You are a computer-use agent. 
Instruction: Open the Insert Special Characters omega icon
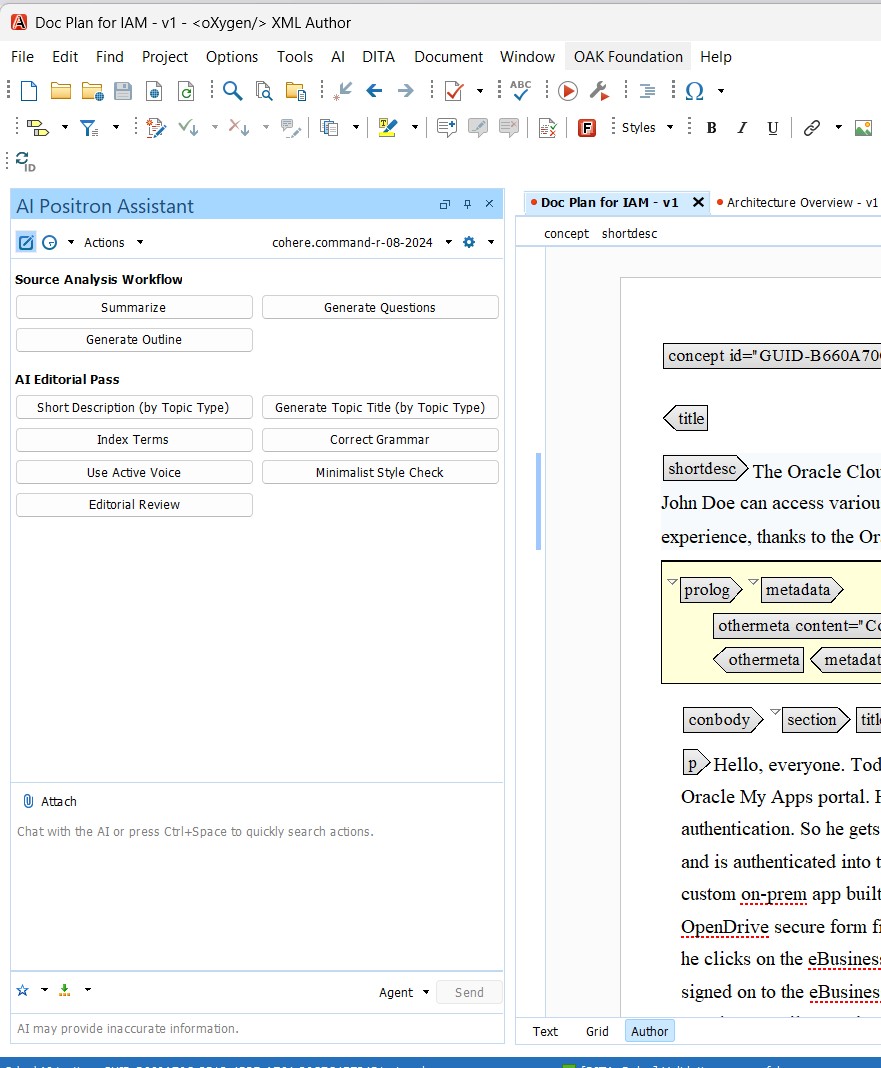coord(694,90)
